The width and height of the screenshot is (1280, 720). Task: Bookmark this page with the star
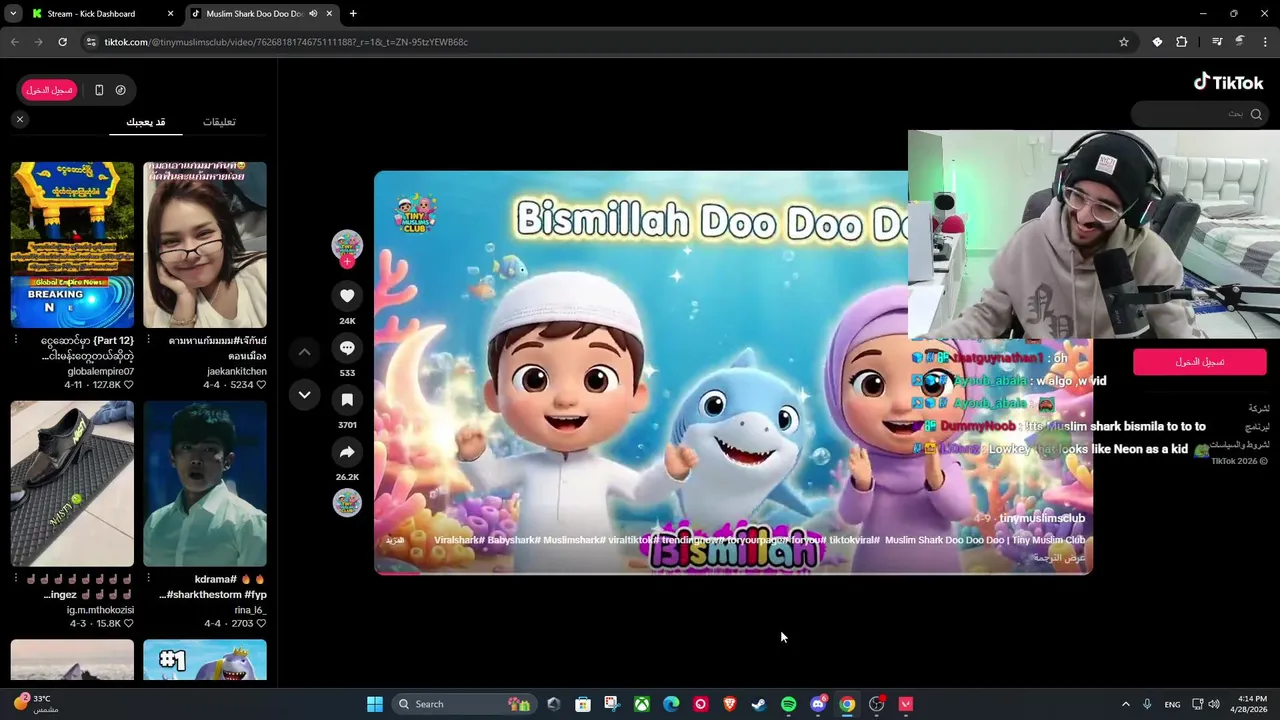tap(1124, 42)
